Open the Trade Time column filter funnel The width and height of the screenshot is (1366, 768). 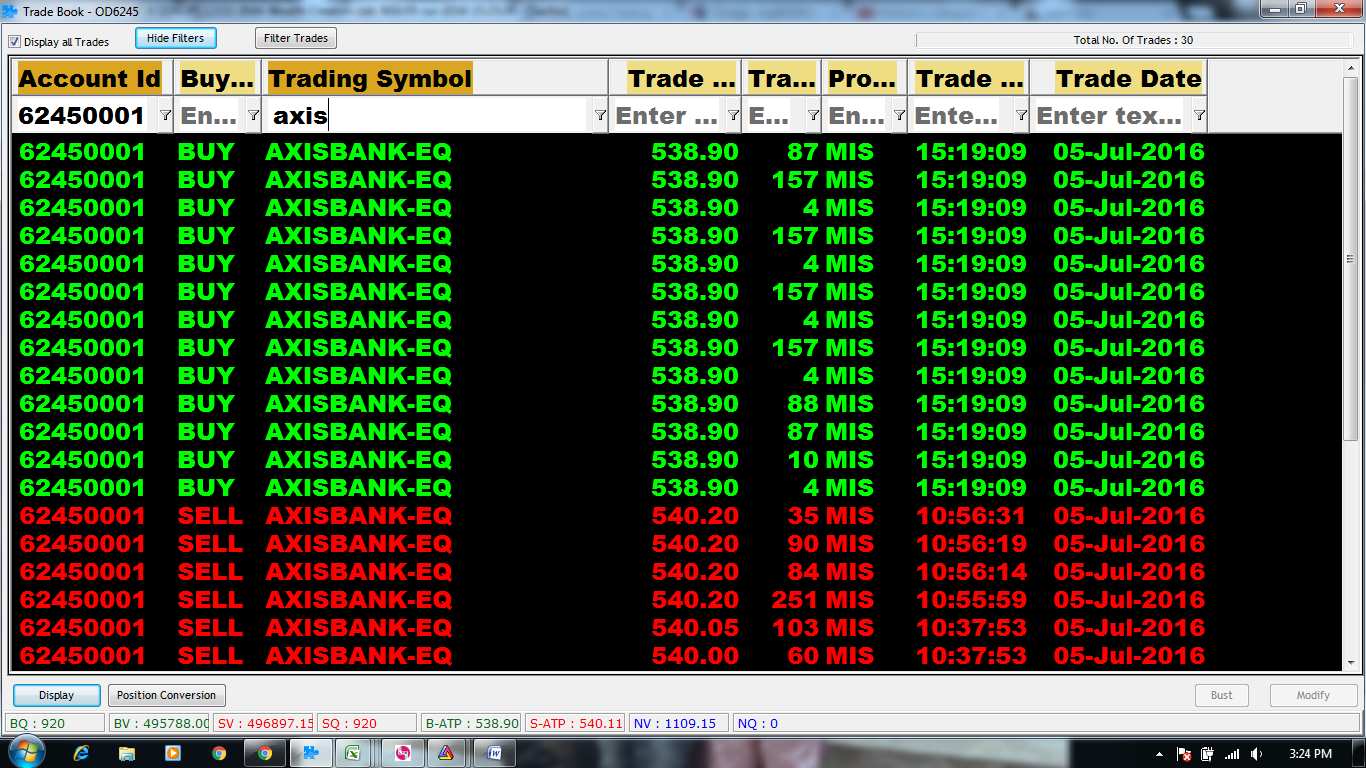[1021, 116]
